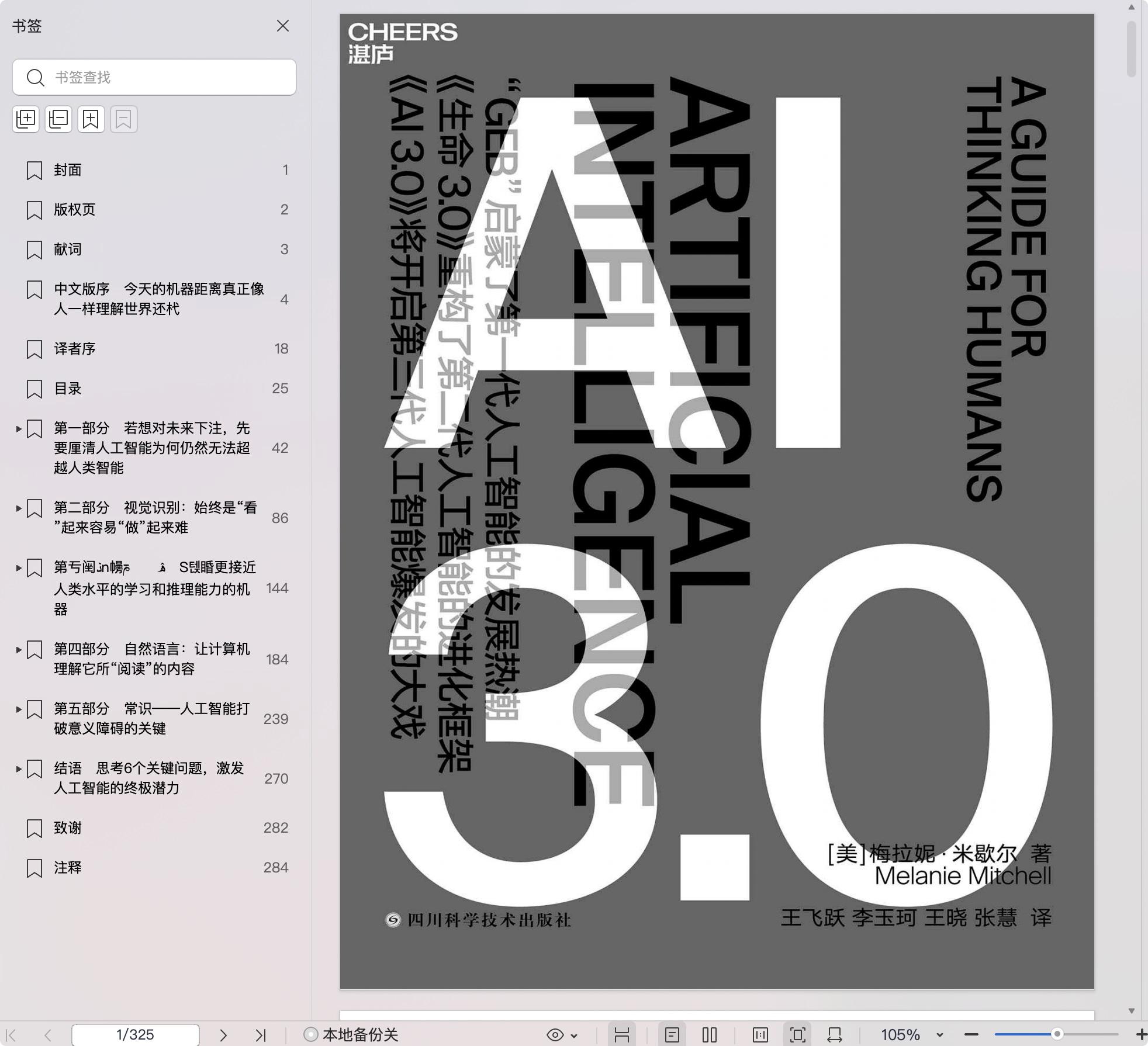The height and width of the screenshot is (1046, 1148).
Task: Click the ribbon icon beside 致谢
Action: 34,829
